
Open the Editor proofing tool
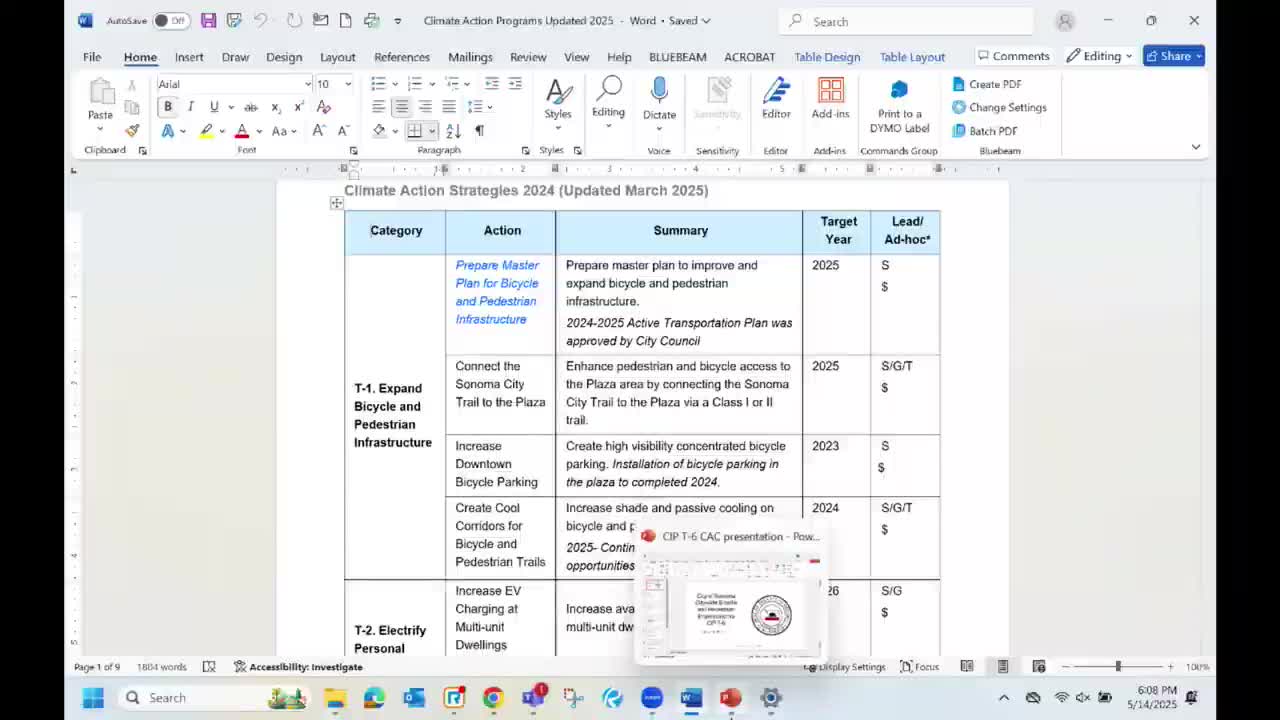pos(776,92)
